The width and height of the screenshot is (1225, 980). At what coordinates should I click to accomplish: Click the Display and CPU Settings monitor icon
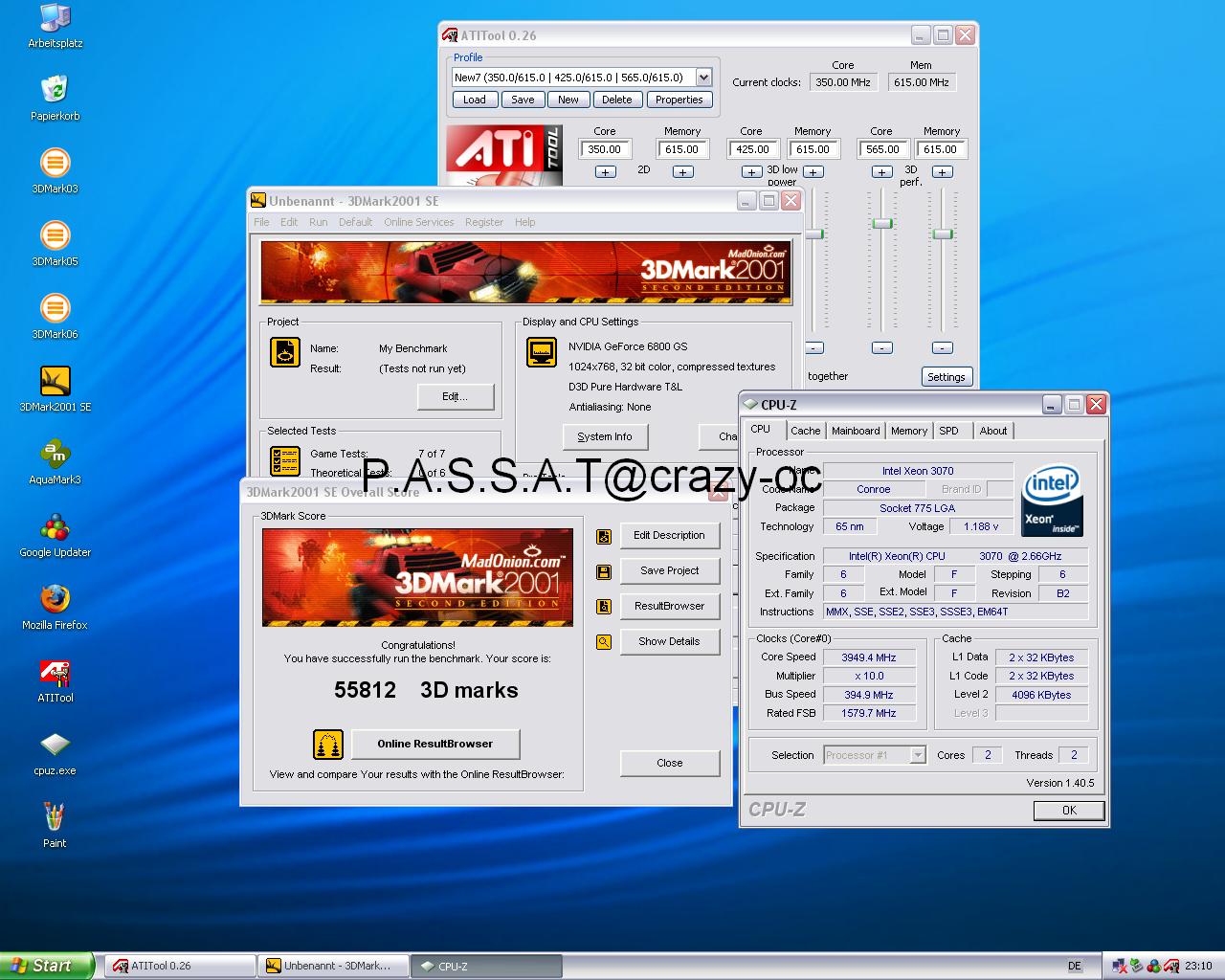tap(542, 352)
